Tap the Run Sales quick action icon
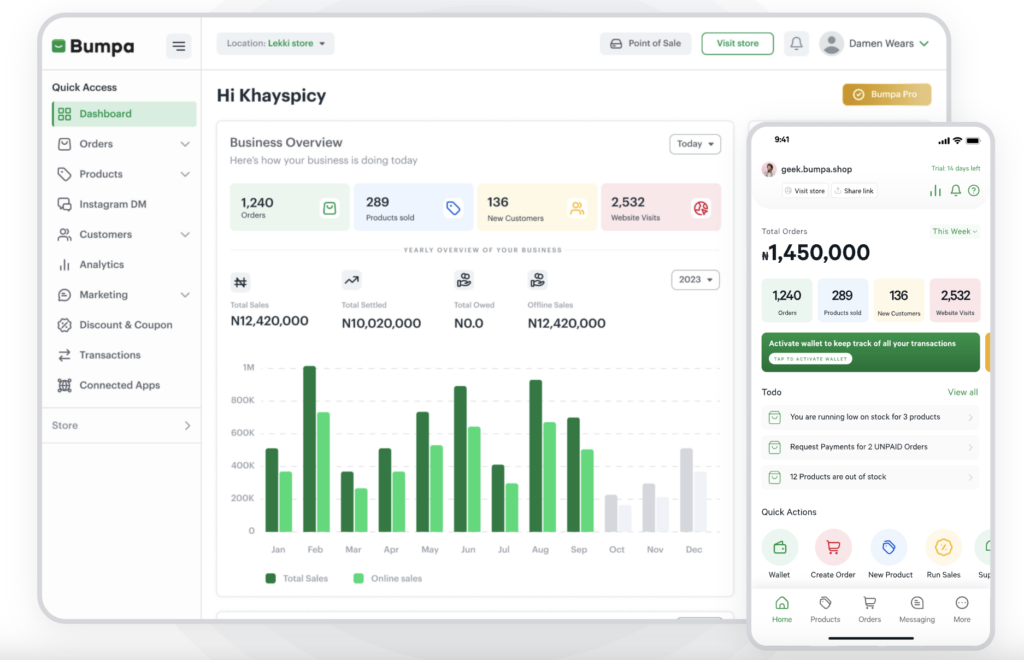Screen dimensions: 1024x660 tap(943, 548)
